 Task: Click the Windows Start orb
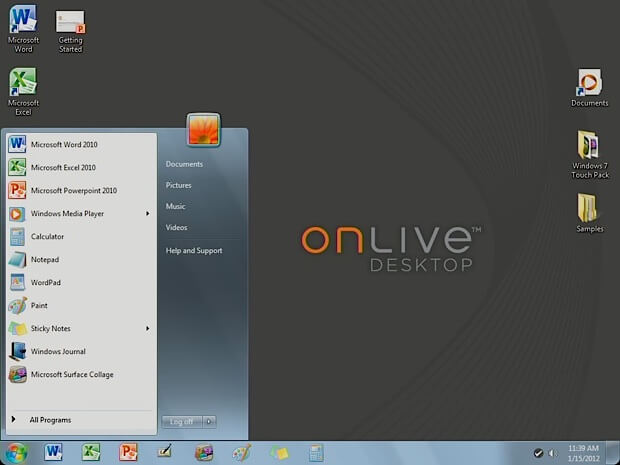click(x=16, y=453)
